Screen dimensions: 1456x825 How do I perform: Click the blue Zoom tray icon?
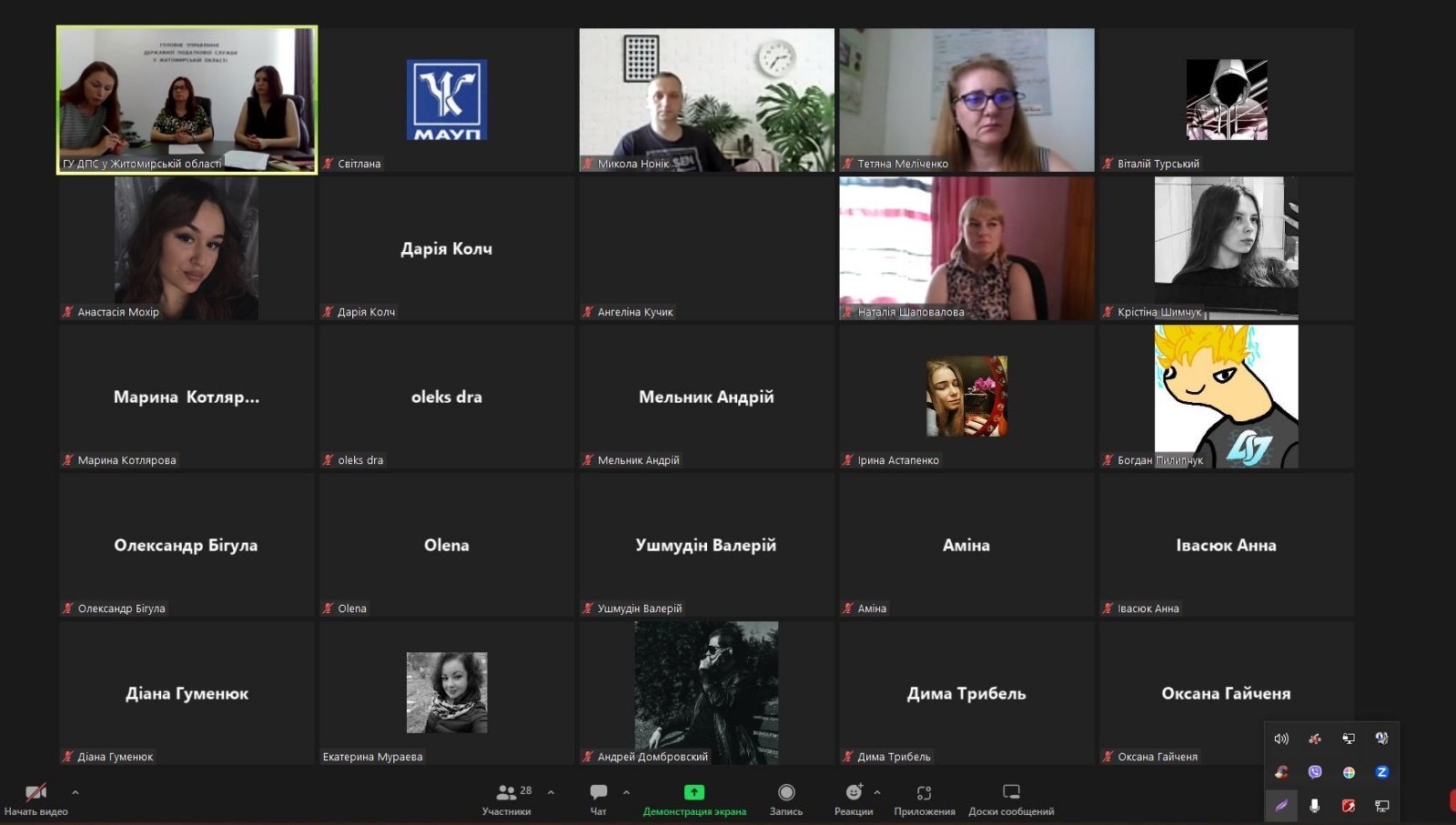1381,772
